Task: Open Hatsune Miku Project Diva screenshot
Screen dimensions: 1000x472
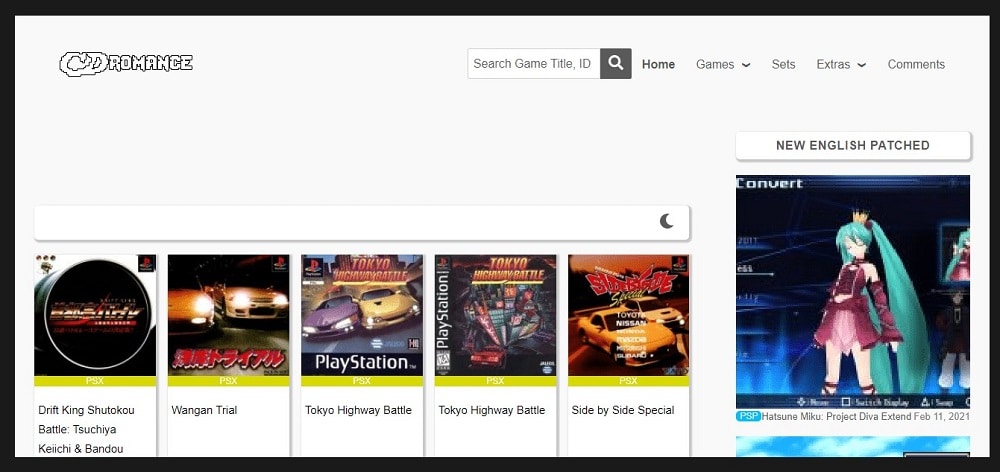Action: (x=853, y=291)
